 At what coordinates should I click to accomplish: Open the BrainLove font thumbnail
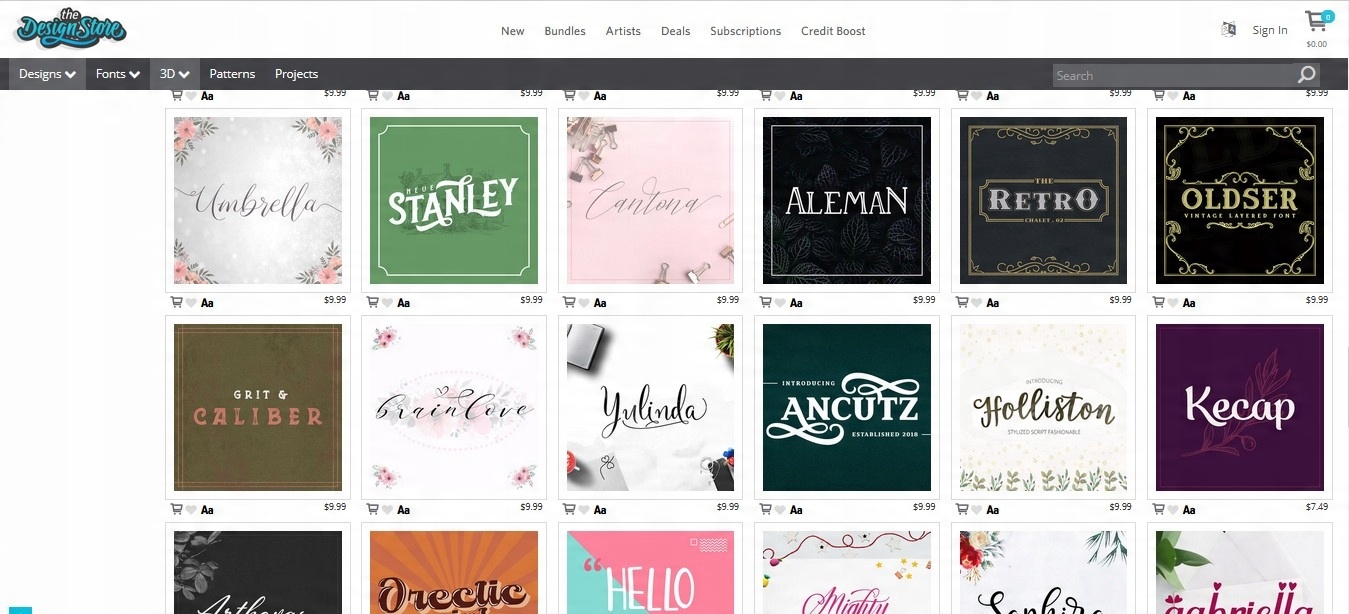pyautogui.click(x=454, y=408)
